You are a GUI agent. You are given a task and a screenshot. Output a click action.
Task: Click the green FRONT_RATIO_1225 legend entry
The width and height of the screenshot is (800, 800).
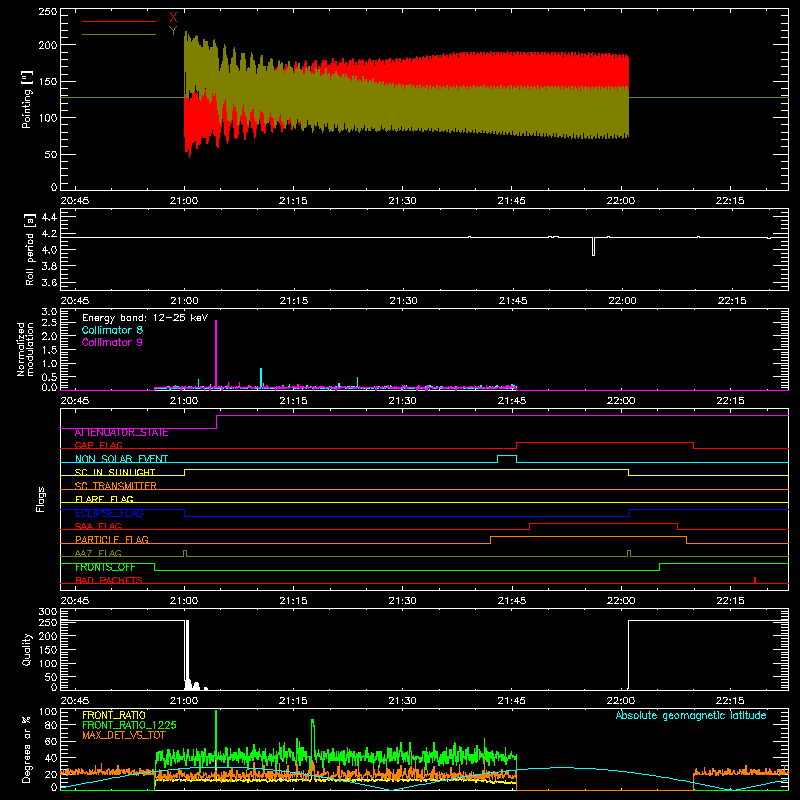click(x=129, y=725)
